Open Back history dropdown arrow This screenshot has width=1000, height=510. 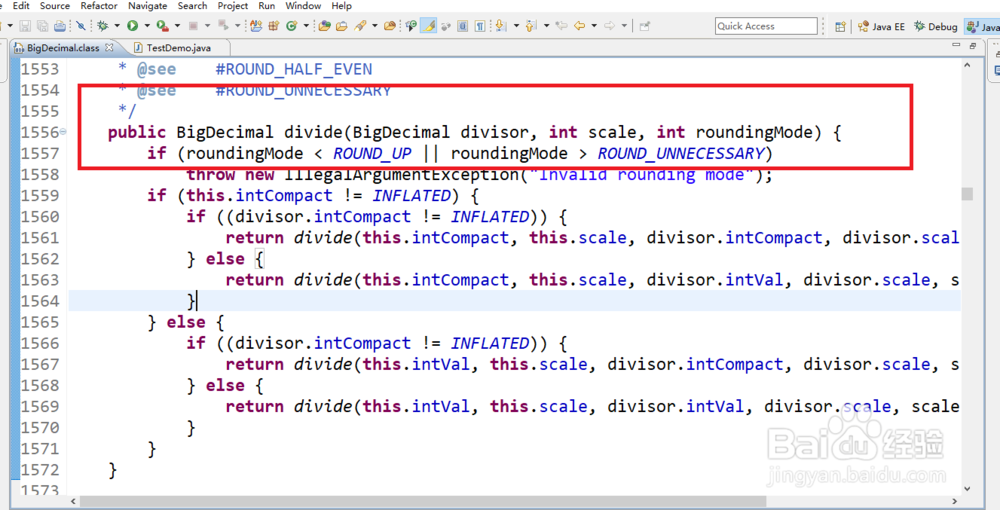(594, 26)
